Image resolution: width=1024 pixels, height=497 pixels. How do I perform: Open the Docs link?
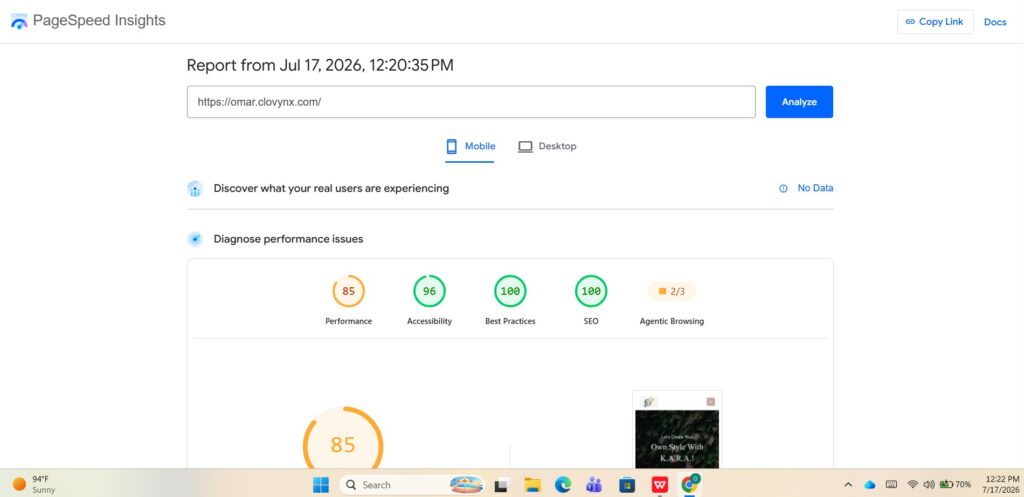tap(995, 22)
